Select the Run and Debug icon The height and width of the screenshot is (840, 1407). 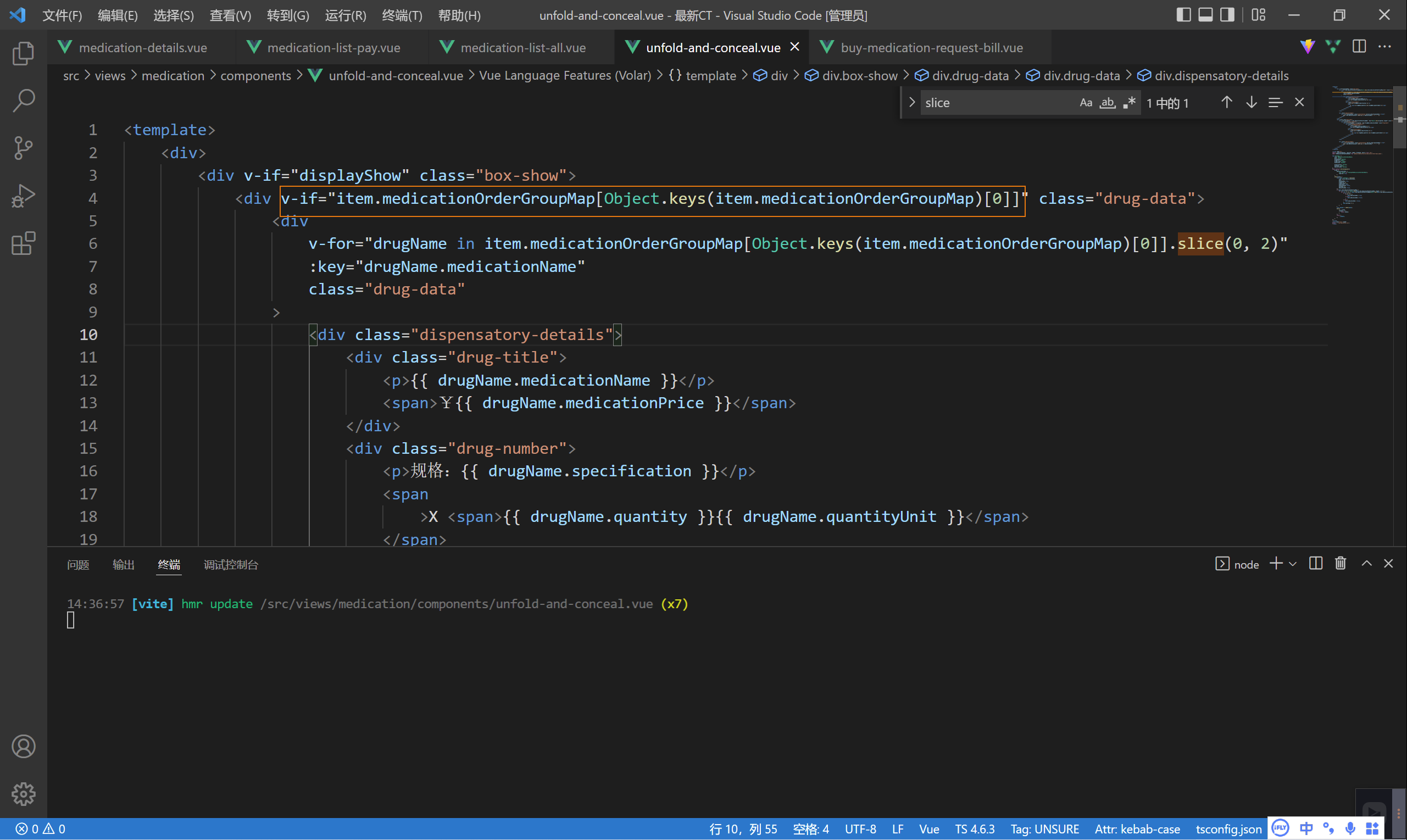[23, 195]
